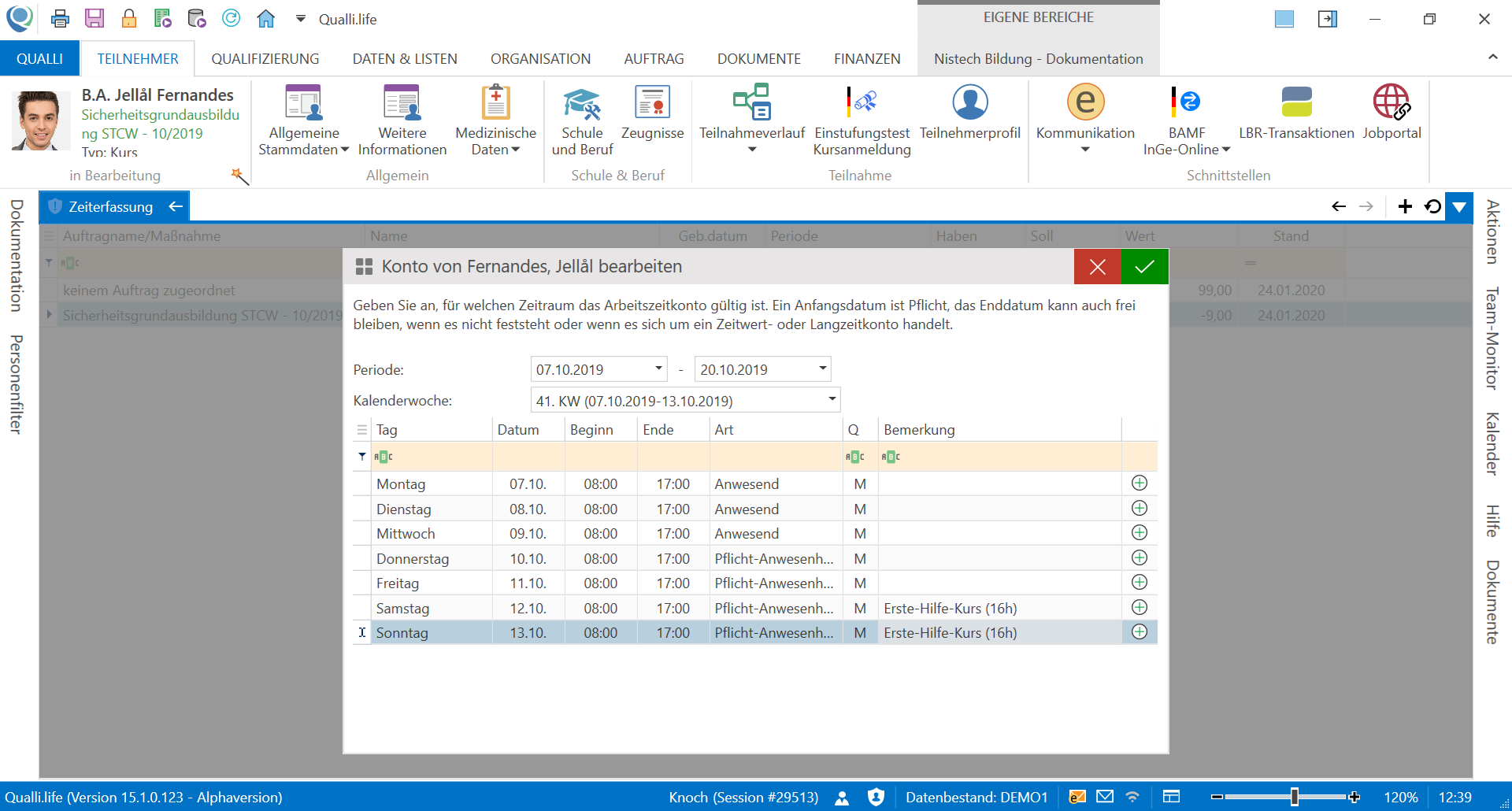Add entry for Samstag row
This screenshot has height=811, width=1512.
(x=1139, y=608)
